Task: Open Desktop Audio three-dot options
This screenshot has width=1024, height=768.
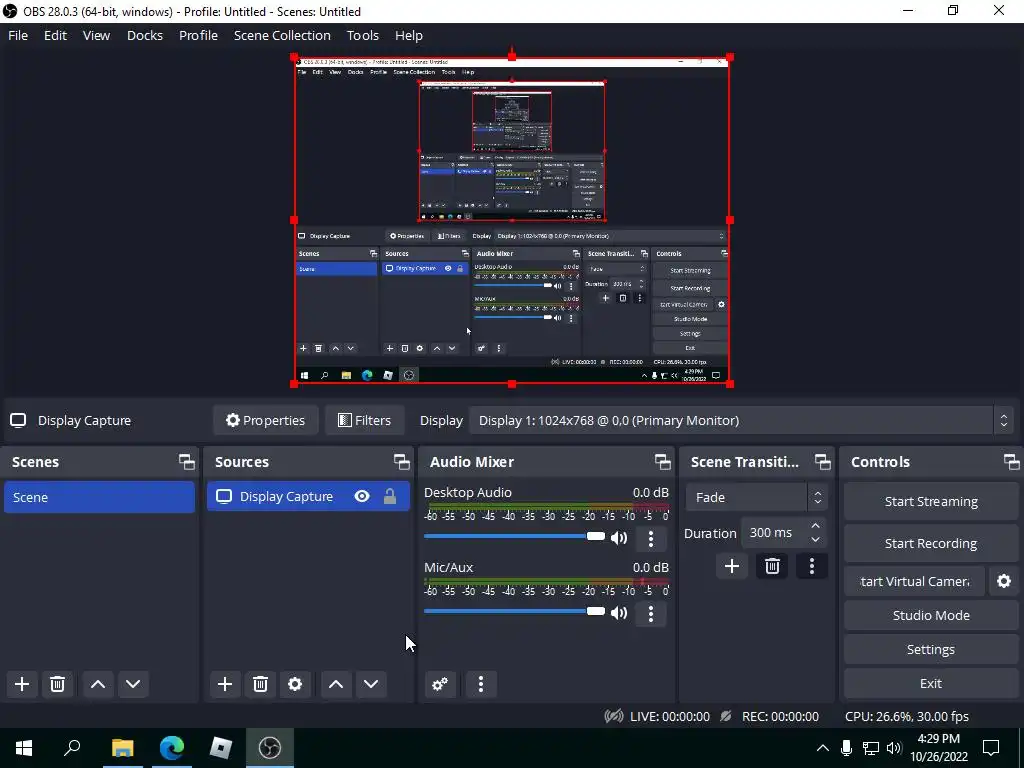Action: coord(650,538)
